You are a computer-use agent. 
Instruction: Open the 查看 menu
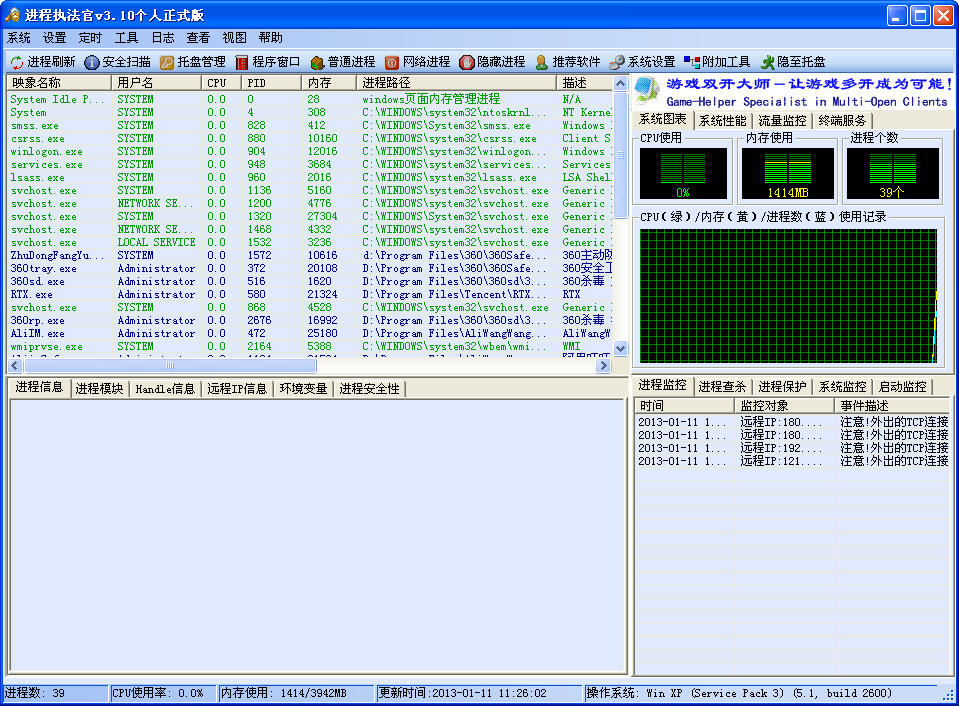[198, 38]
